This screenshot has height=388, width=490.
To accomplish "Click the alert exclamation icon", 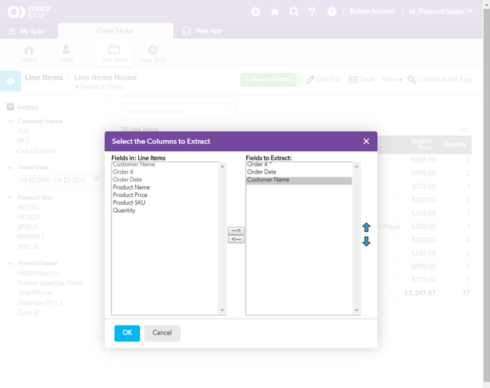I will point(332,12).
